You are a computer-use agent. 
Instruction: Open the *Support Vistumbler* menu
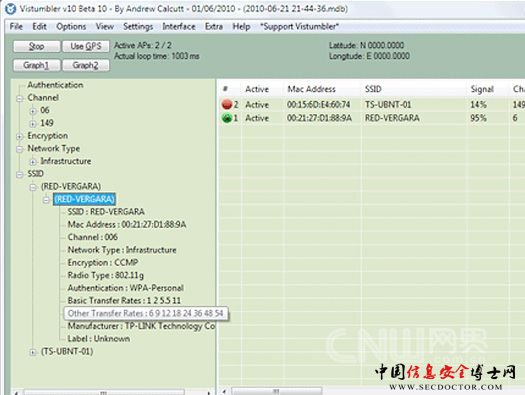tap(300, 26)
